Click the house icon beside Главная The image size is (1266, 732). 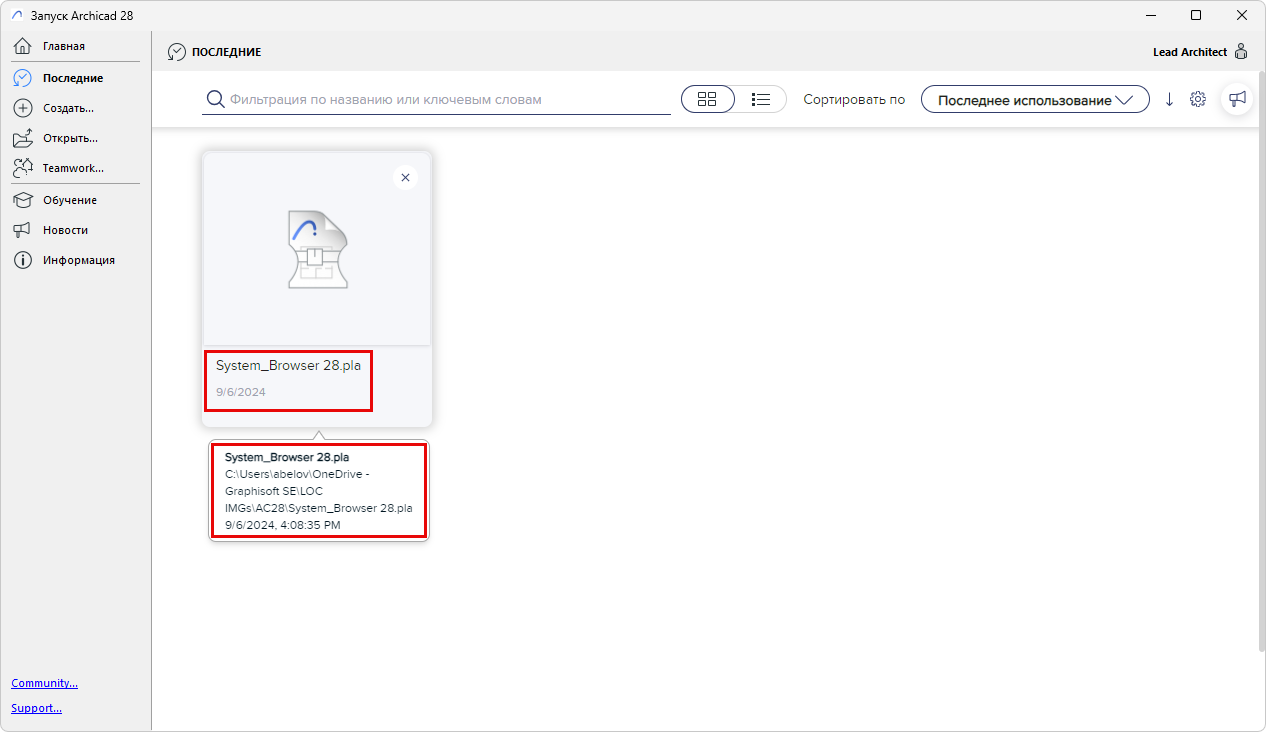[x=23, y=46]
